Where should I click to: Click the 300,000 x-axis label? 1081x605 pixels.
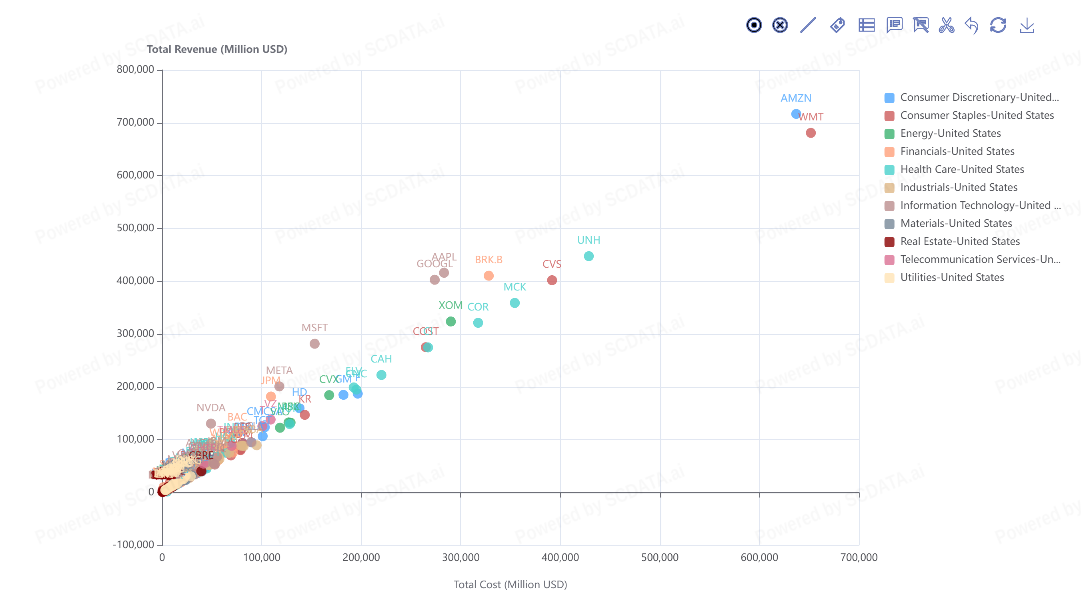(x=461, y=557)
